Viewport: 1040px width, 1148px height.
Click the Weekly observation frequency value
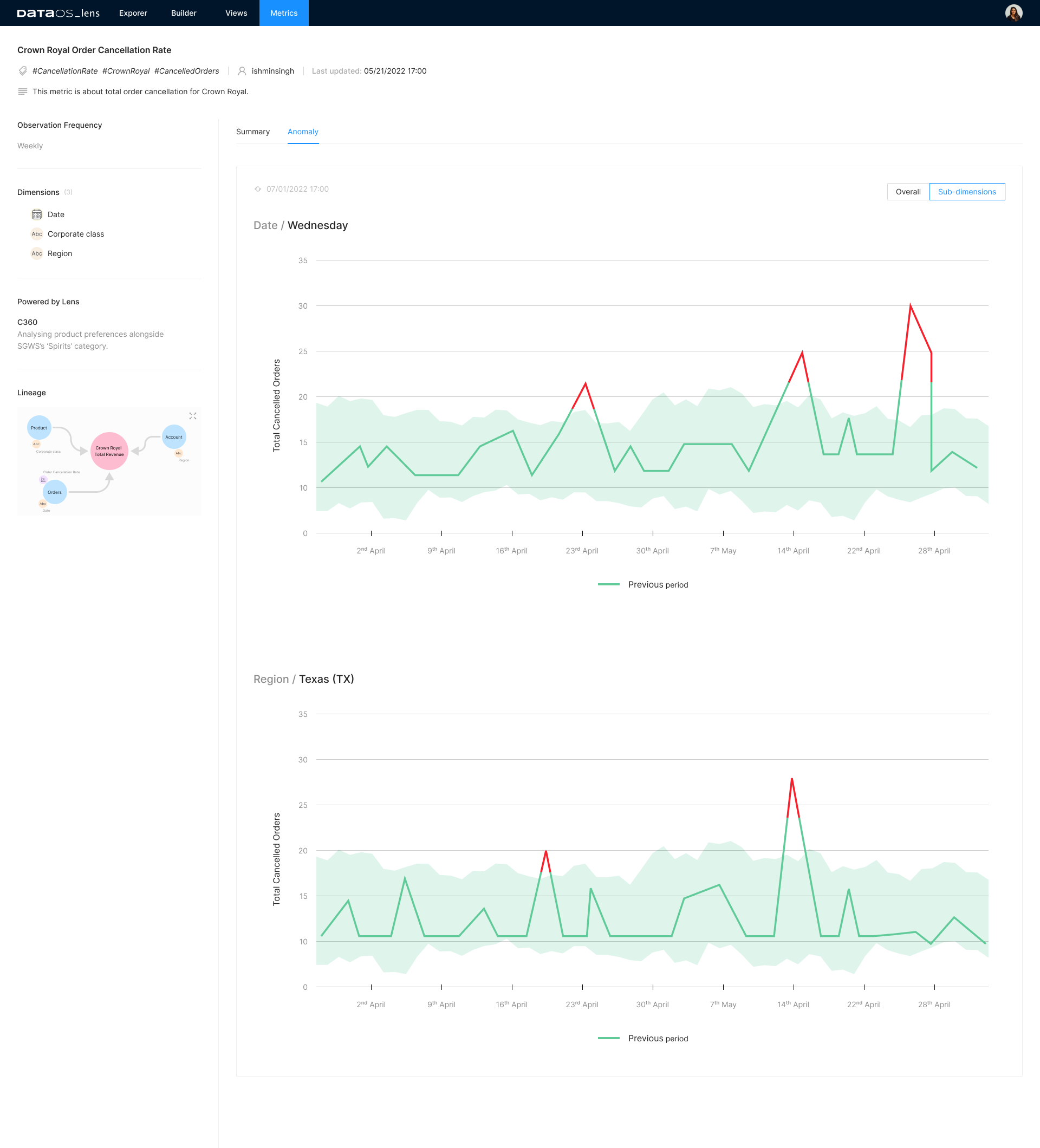click(30, 146)
